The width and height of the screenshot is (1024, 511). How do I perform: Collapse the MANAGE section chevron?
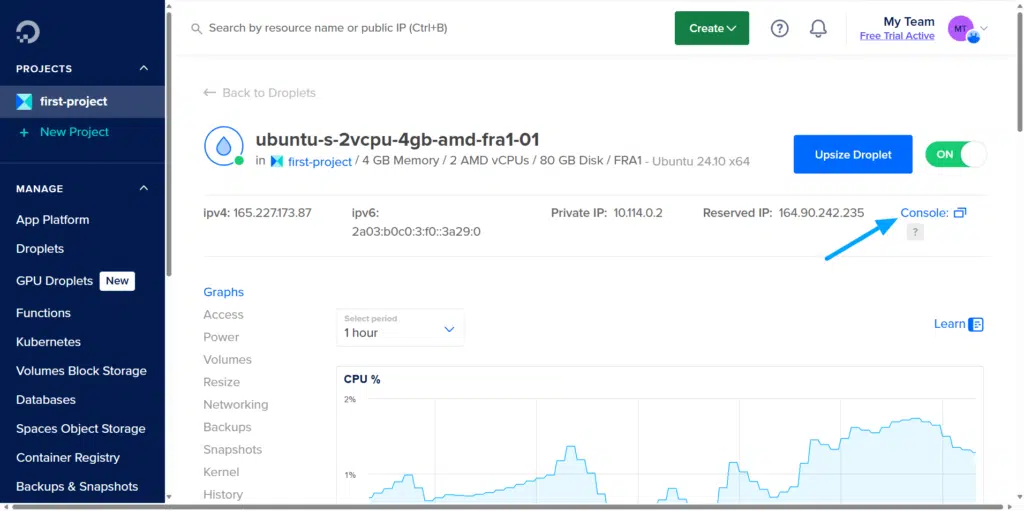[144, 189]
